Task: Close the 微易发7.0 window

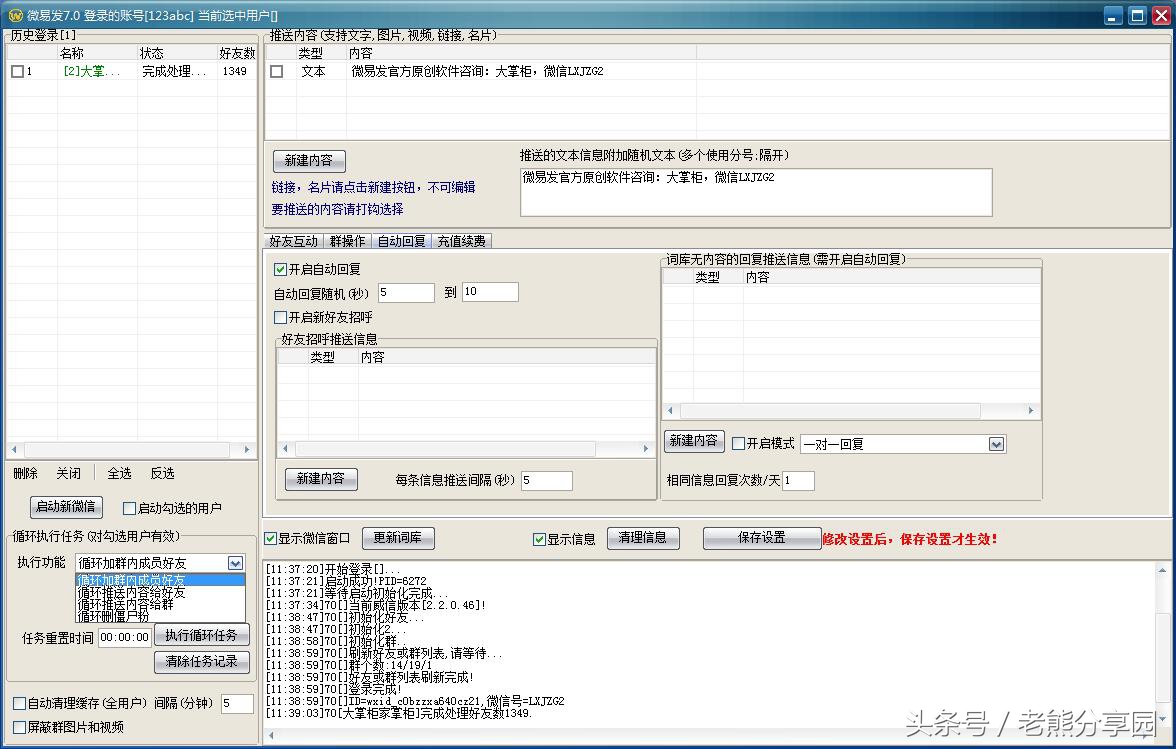Action: point(1160,16)
